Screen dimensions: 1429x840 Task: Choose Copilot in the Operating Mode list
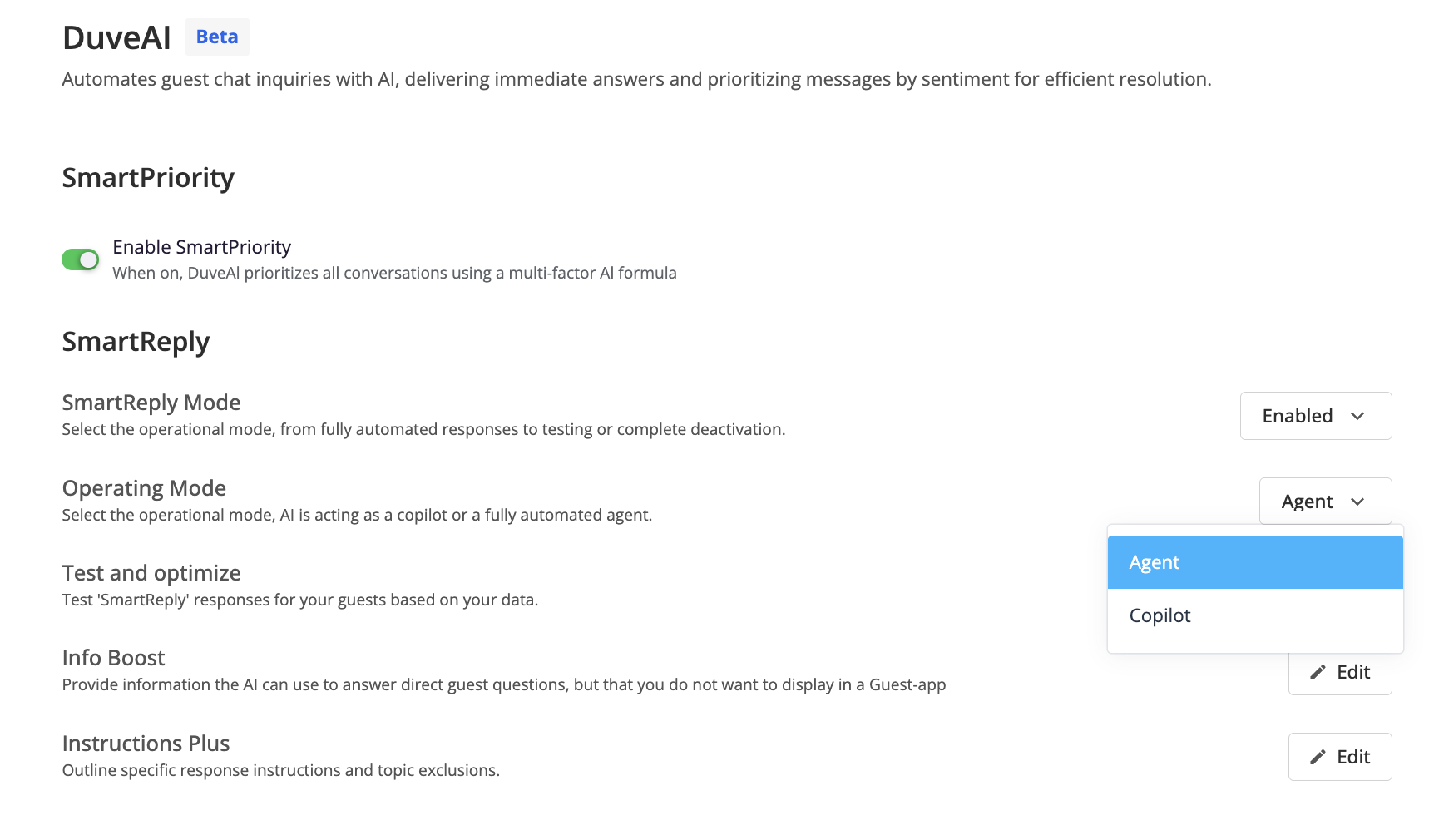(1255, 615)
